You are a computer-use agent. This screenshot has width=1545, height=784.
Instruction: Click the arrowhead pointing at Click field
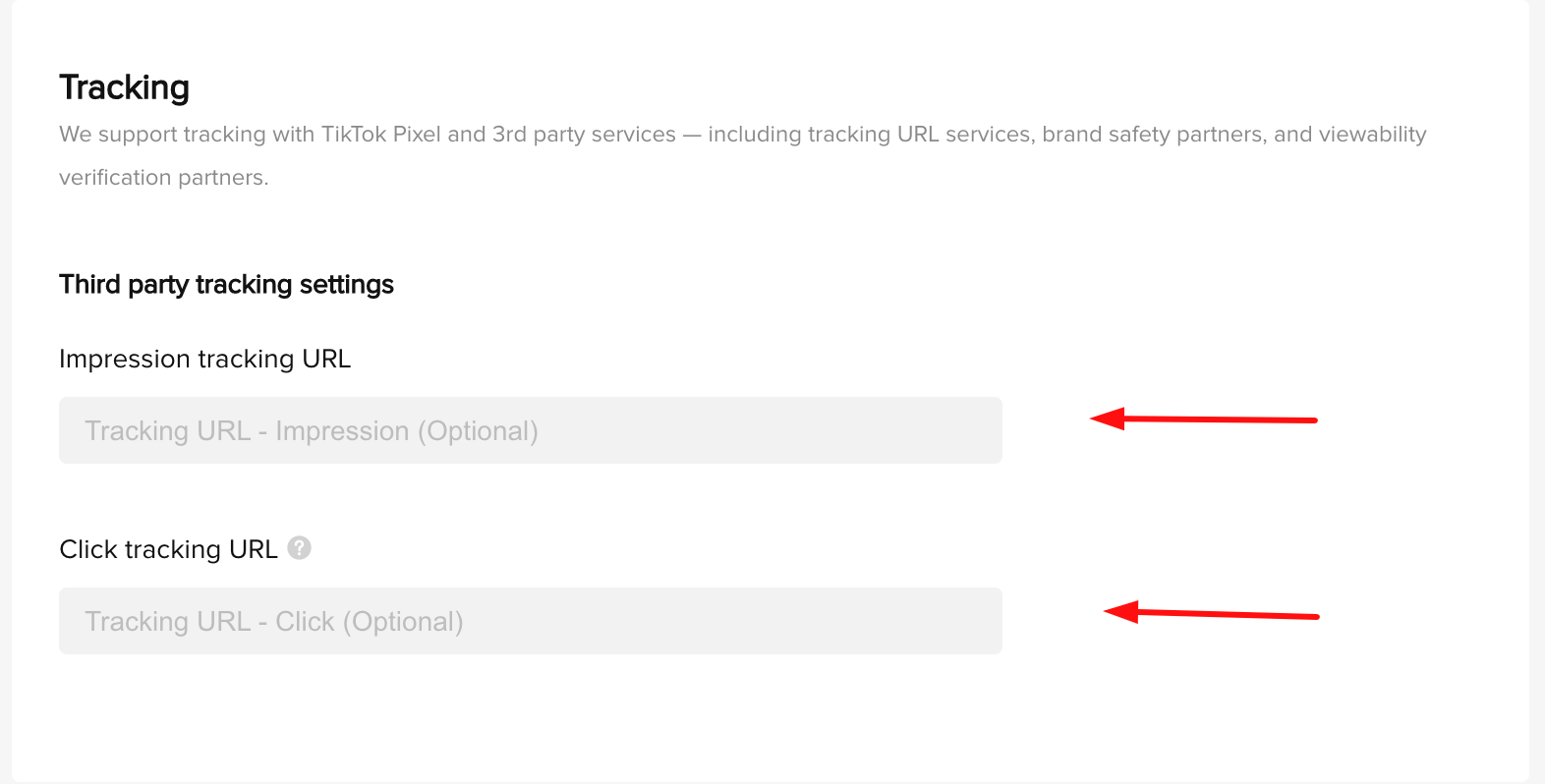[x=1120, y=612]
